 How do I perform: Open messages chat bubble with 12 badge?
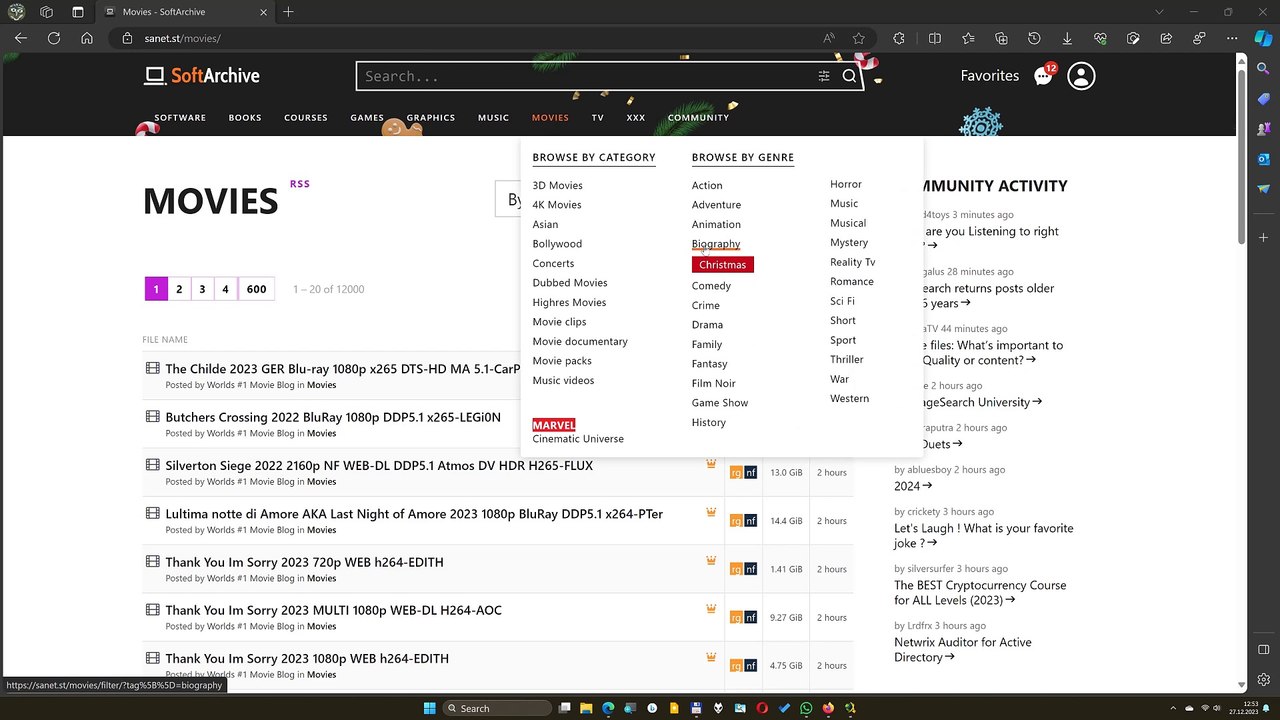point(1044,76)
